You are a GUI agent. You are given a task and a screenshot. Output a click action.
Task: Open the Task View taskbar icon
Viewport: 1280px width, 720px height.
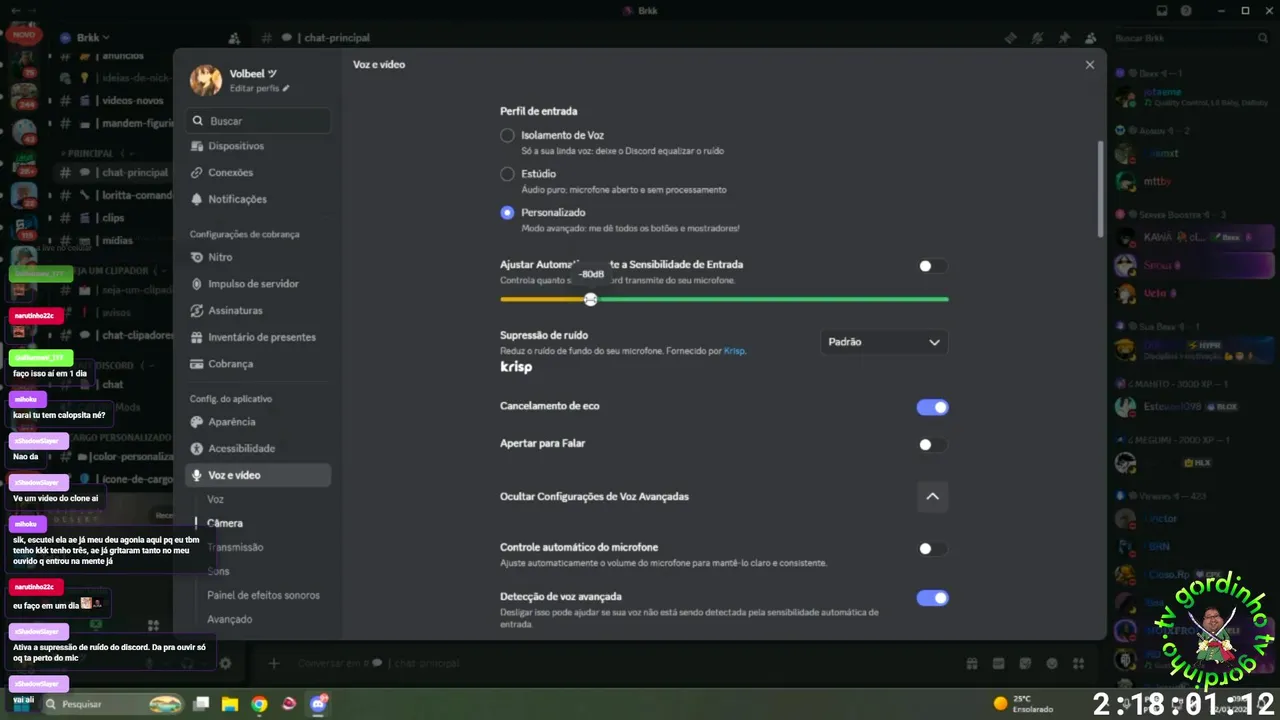(201, 704)
